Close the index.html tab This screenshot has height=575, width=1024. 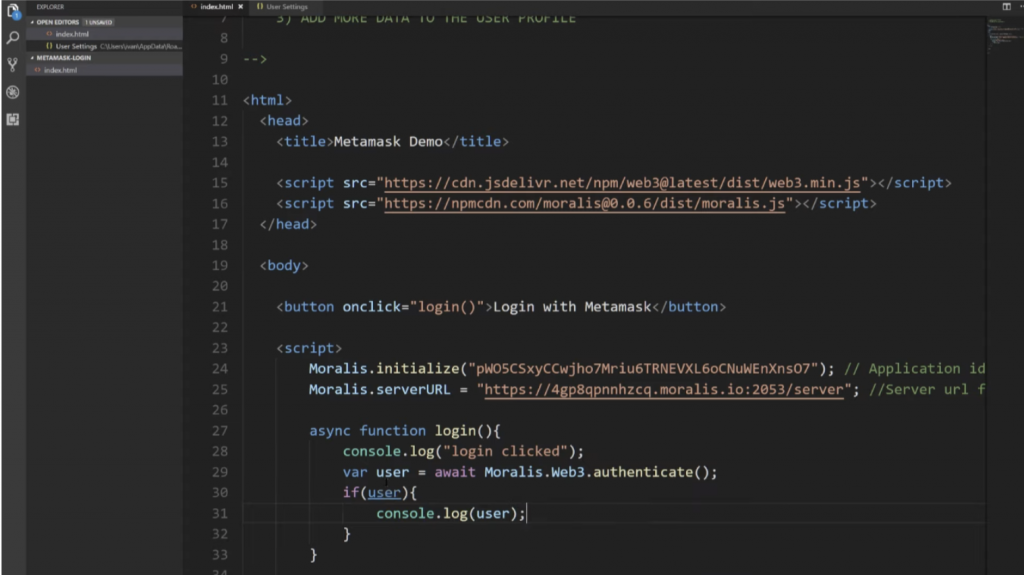[240, 7]
